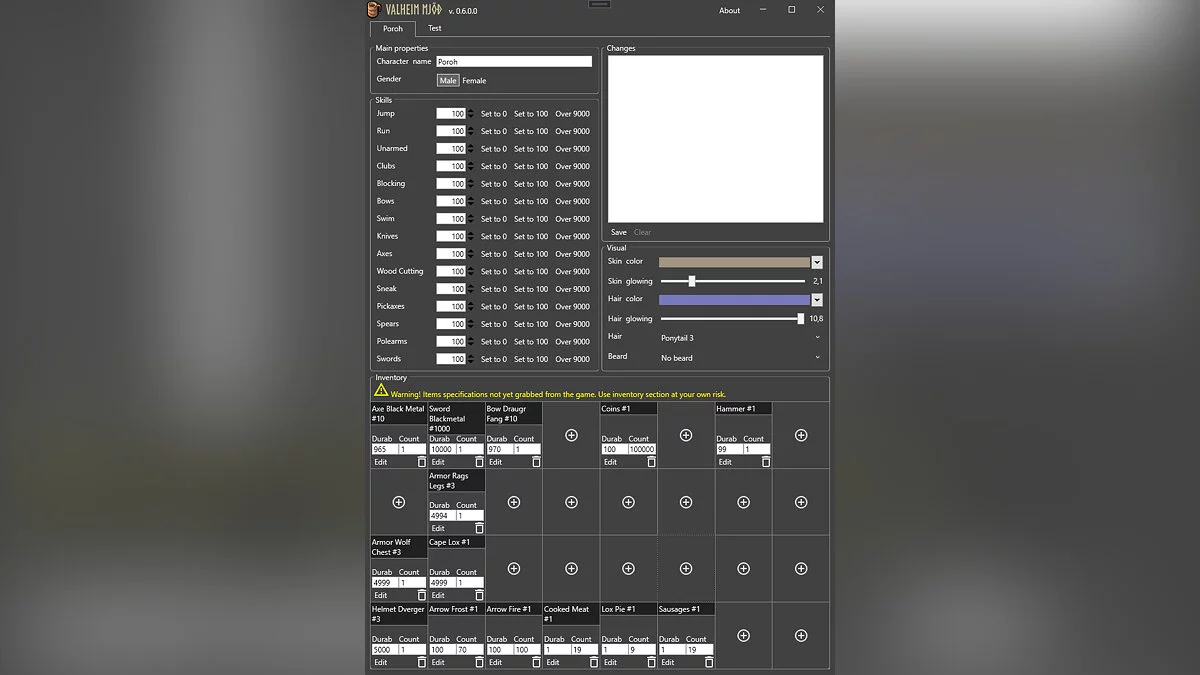Image resolution: width=1200 pixels, height=675 pixels.
Task: Add item in slot right of Bow Draugr Fang
Action: click(571, 435)
